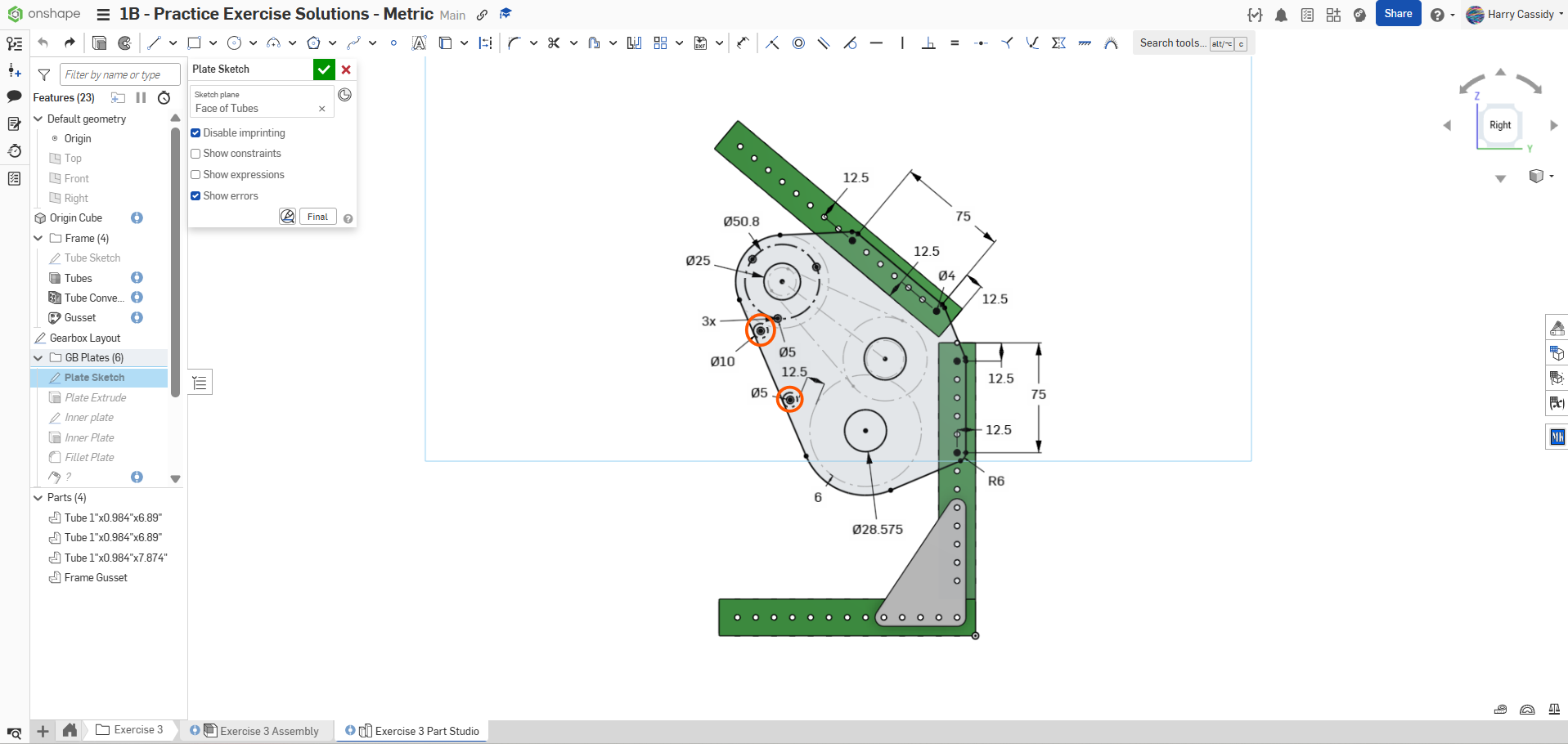Screen dimensions: 1568x744
Task: Select the Line sketch tool
Action: 154,43
